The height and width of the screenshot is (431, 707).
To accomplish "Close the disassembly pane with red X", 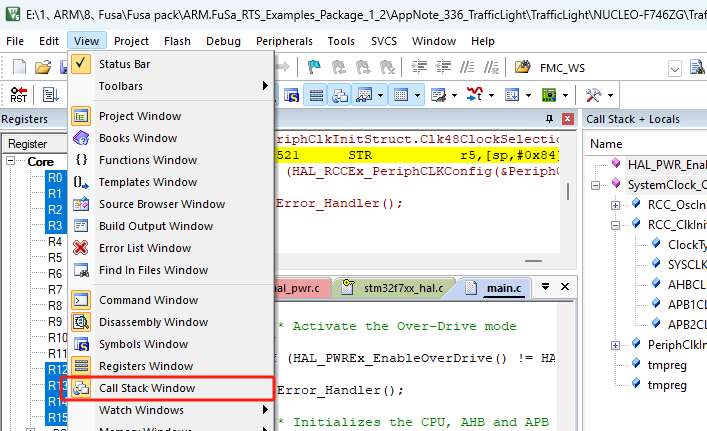I will coord(567,119).
